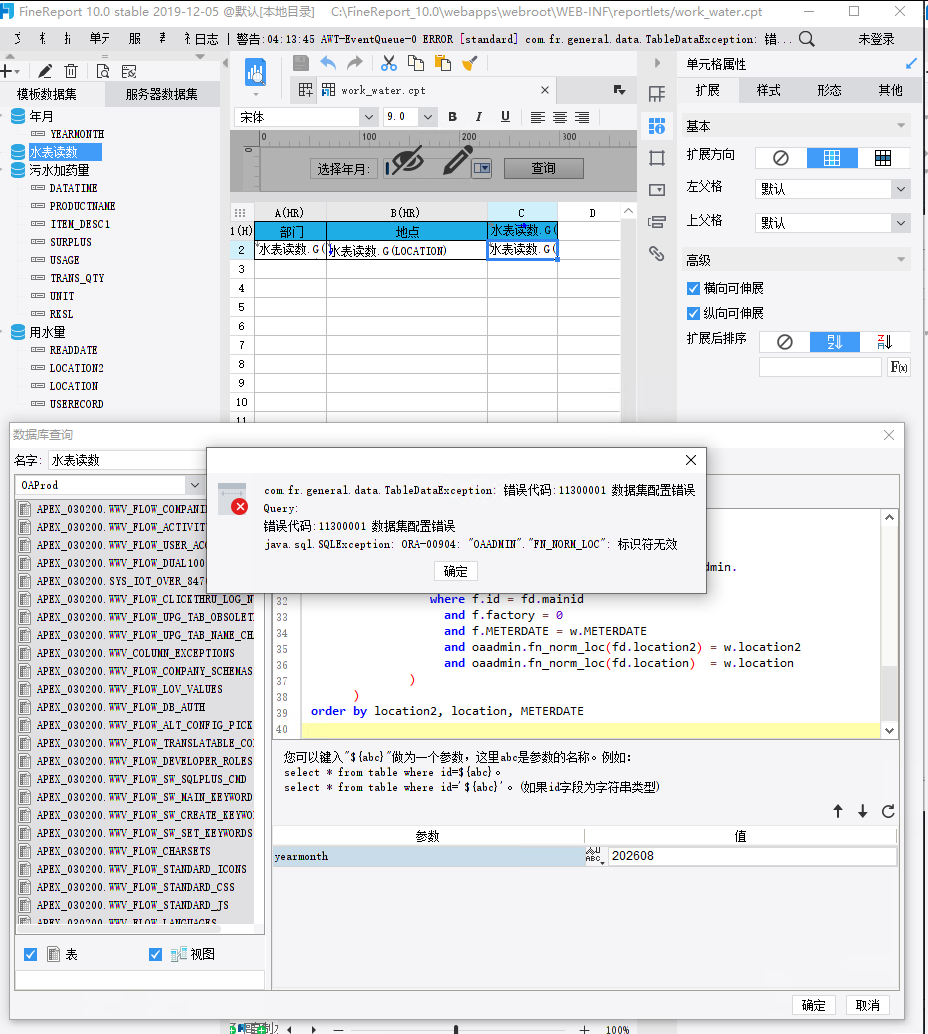Adjust the zoom slider at the bottom

coord(456,1029)
